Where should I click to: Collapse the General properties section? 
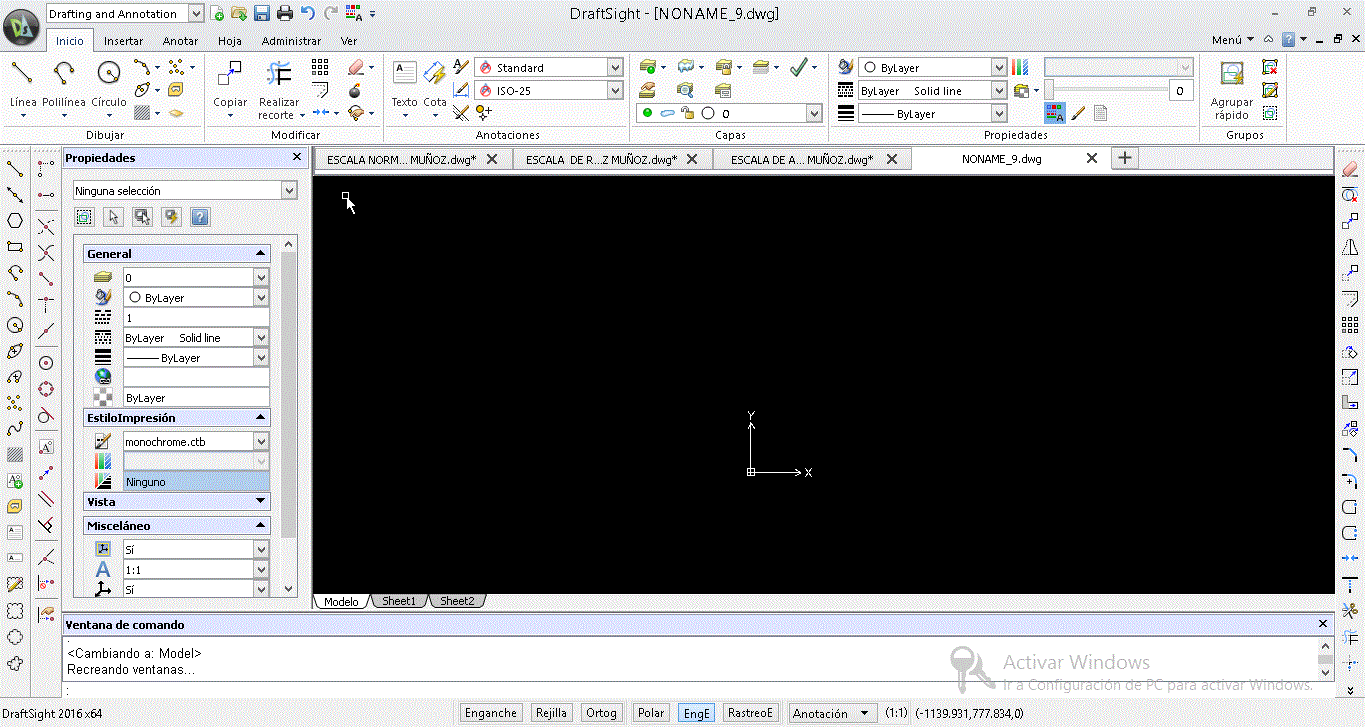260,254
